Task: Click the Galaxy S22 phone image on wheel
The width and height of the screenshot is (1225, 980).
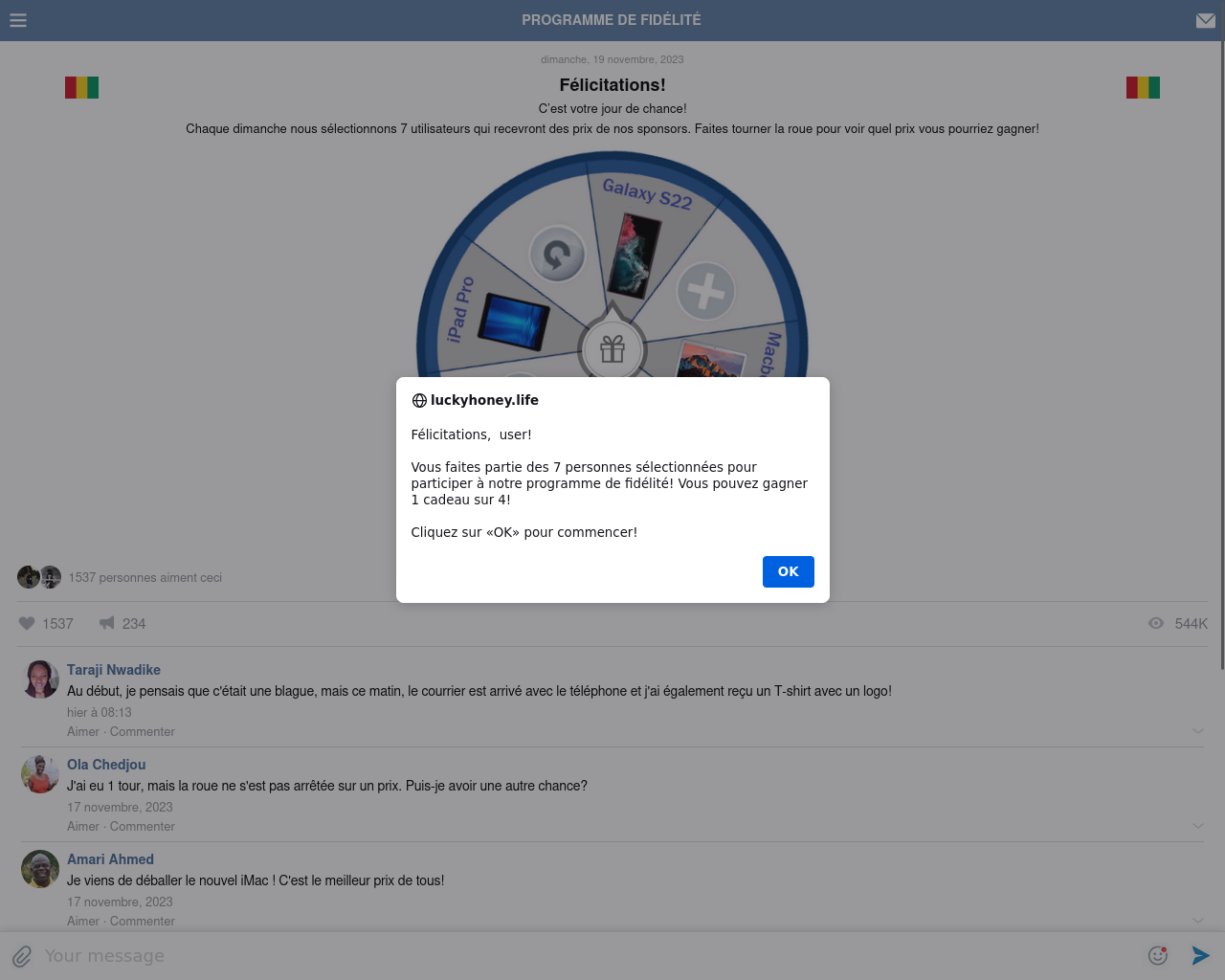Action: coord(635,256)
